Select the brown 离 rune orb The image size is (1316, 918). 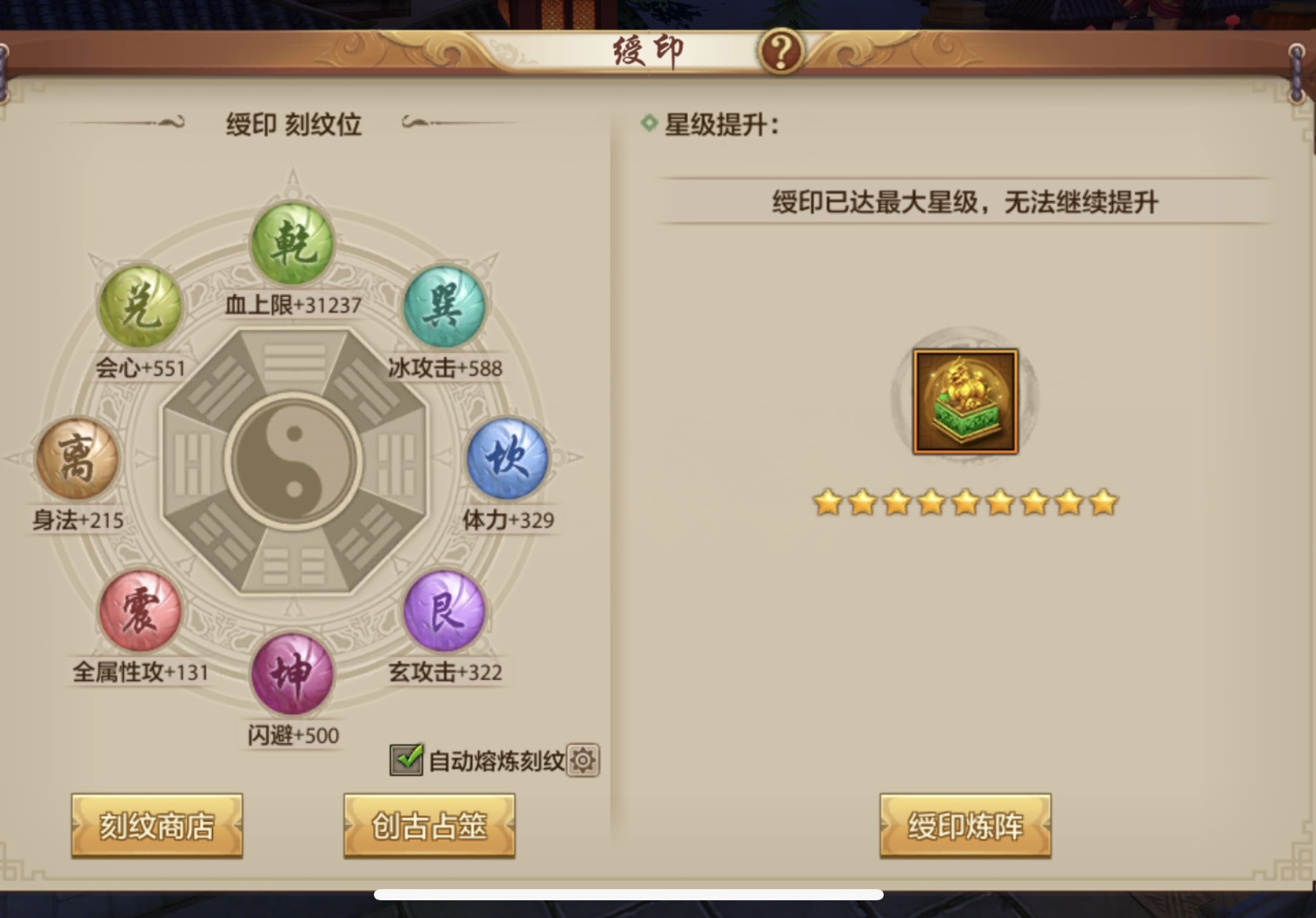pos(77,458)
